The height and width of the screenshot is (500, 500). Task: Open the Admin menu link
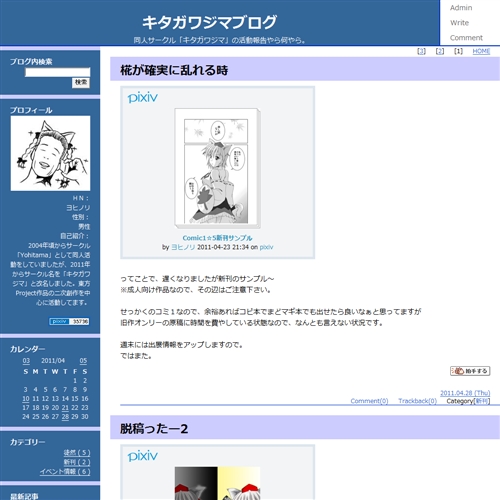(x=461, y=8)
